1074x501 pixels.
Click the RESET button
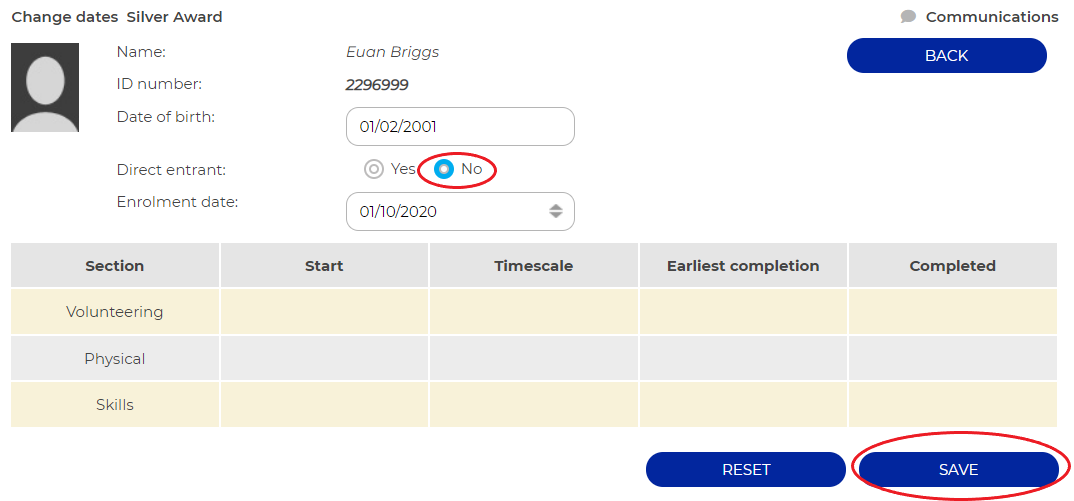click(x=746, y=469)
